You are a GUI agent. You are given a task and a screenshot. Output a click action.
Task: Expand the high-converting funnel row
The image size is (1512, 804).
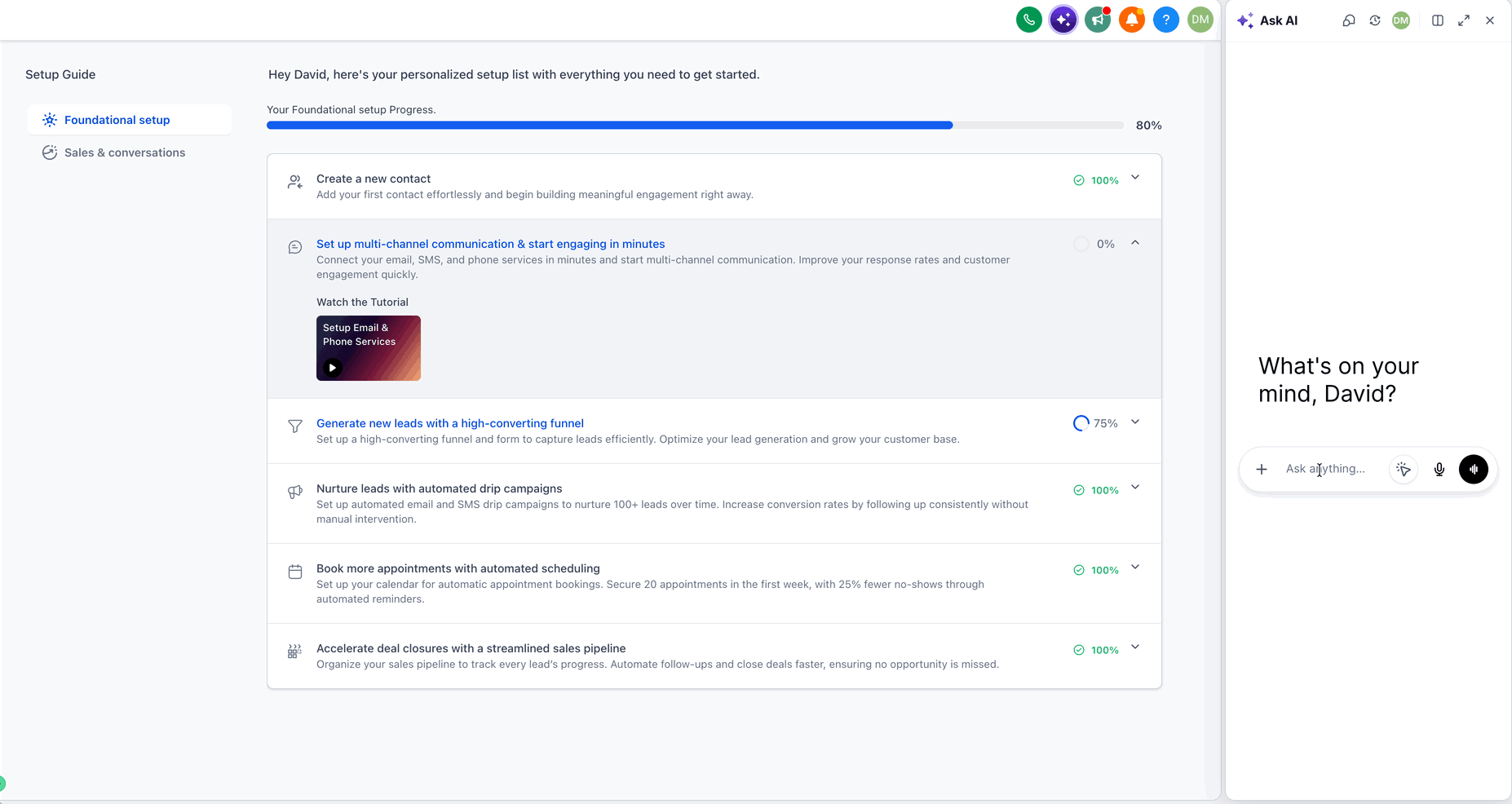[x=1135, y=422]
